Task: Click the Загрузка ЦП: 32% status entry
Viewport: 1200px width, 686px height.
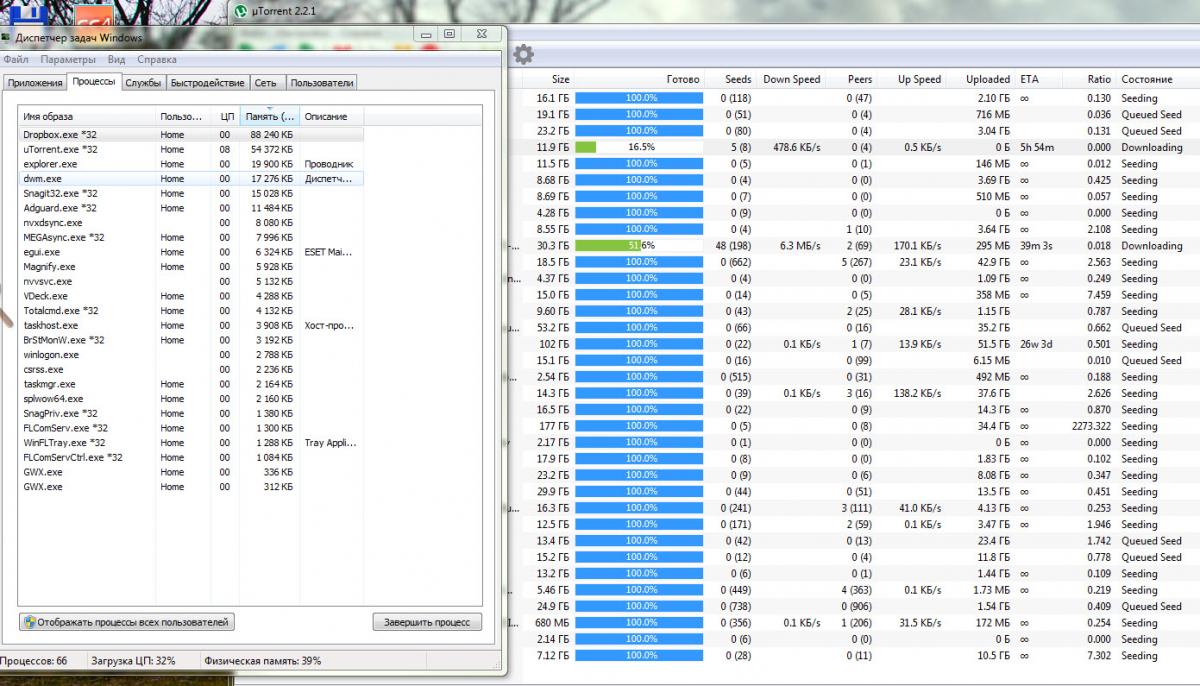Action: [133, 661]
